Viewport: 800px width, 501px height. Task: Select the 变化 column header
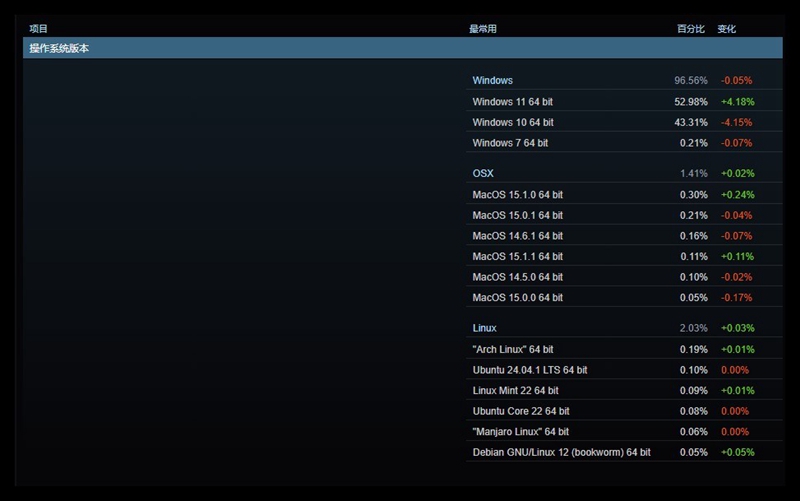[727, 29]
